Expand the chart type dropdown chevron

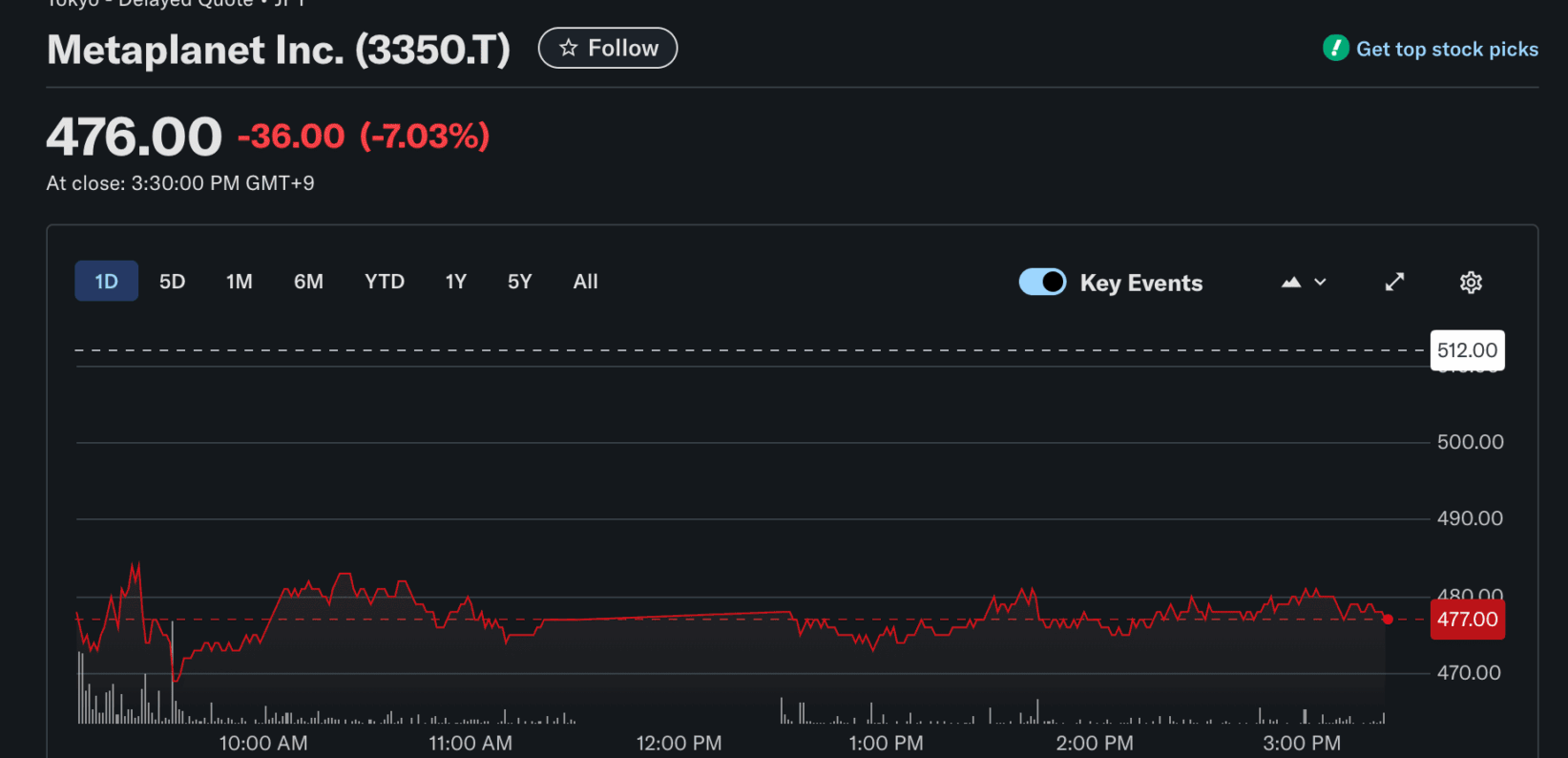click(x=1321, y=283)
